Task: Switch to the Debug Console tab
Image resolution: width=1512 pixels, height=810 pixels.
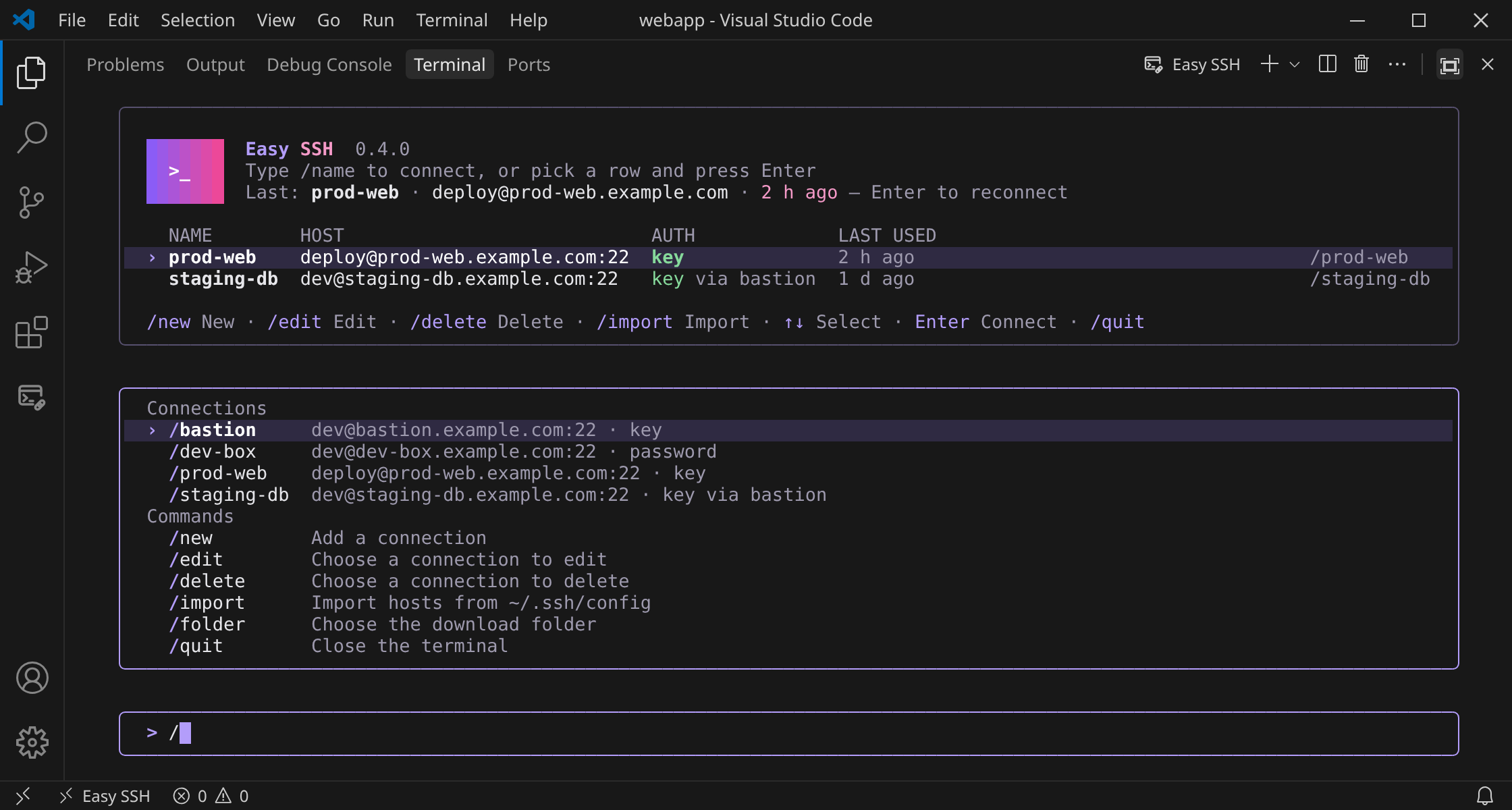Action: coord(329,64)
